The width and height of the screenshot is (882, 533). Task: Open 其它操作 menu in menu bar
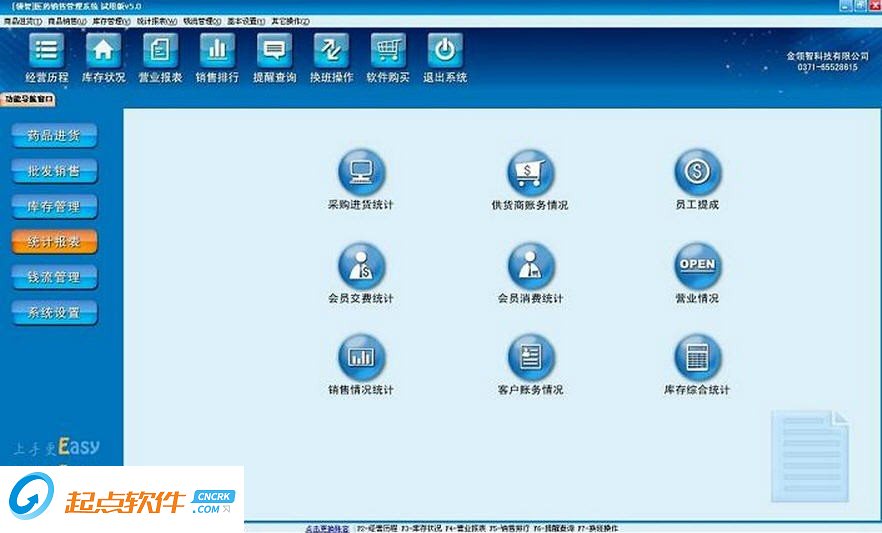click(x=290, y=21)
